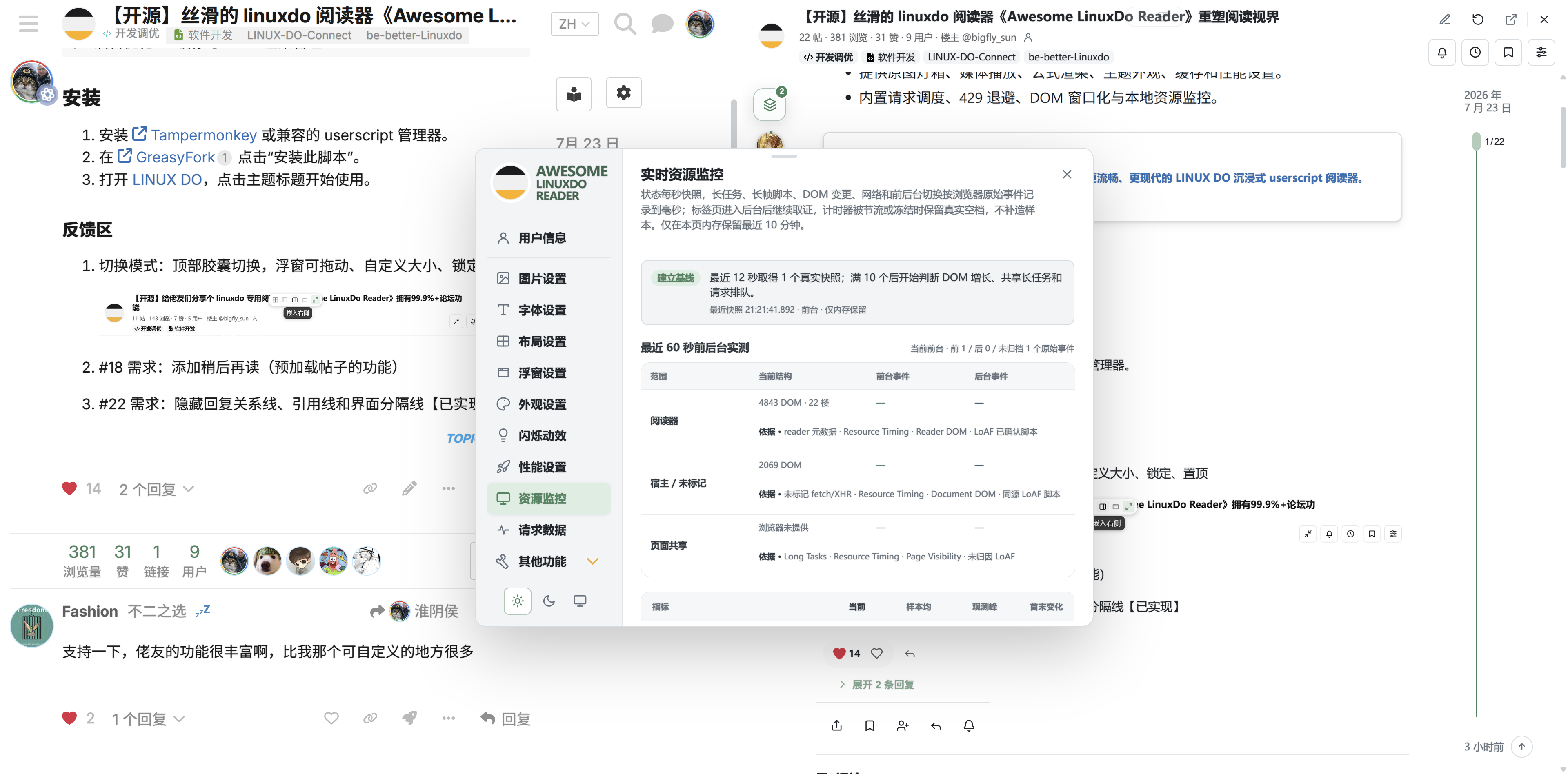Select dark theme moon button

(548, 601)
